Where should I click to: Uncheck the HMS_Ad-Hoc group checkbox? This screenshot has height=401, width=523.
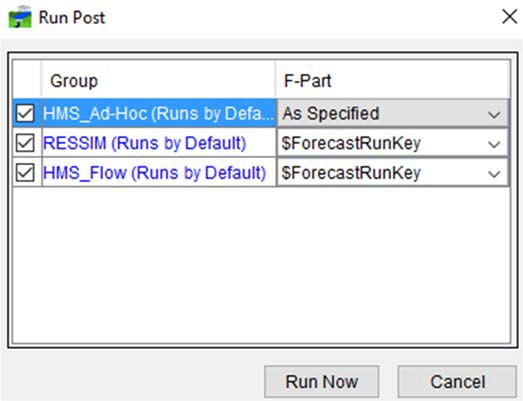25,113
